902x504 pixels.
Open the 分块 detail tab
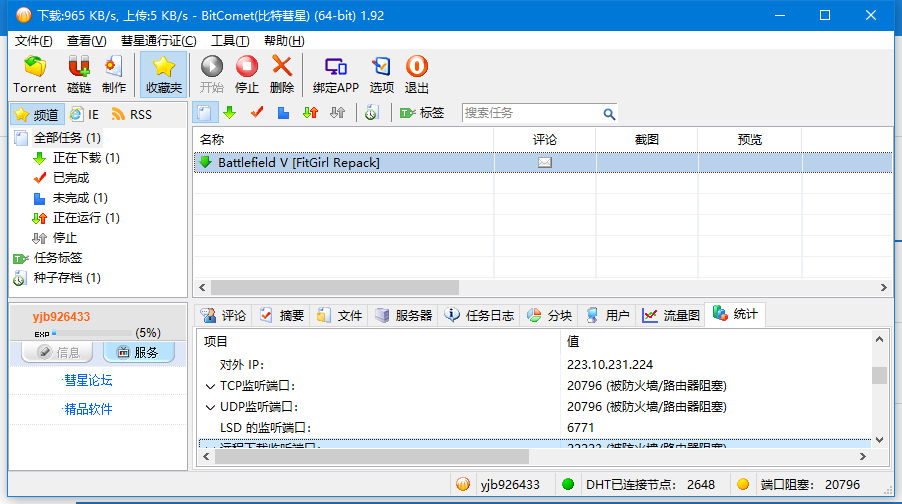[549, 315]
